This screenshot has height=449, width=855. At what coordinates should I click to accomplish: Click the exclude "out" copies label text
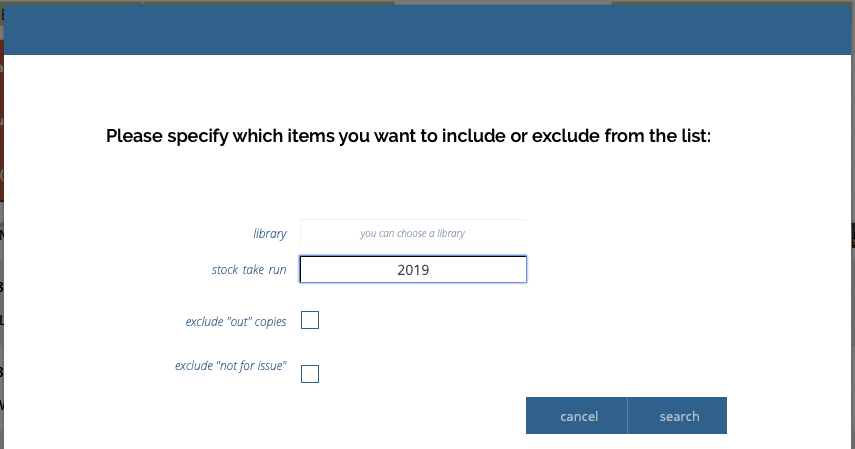pyautogui.click(x=236, y=322)
